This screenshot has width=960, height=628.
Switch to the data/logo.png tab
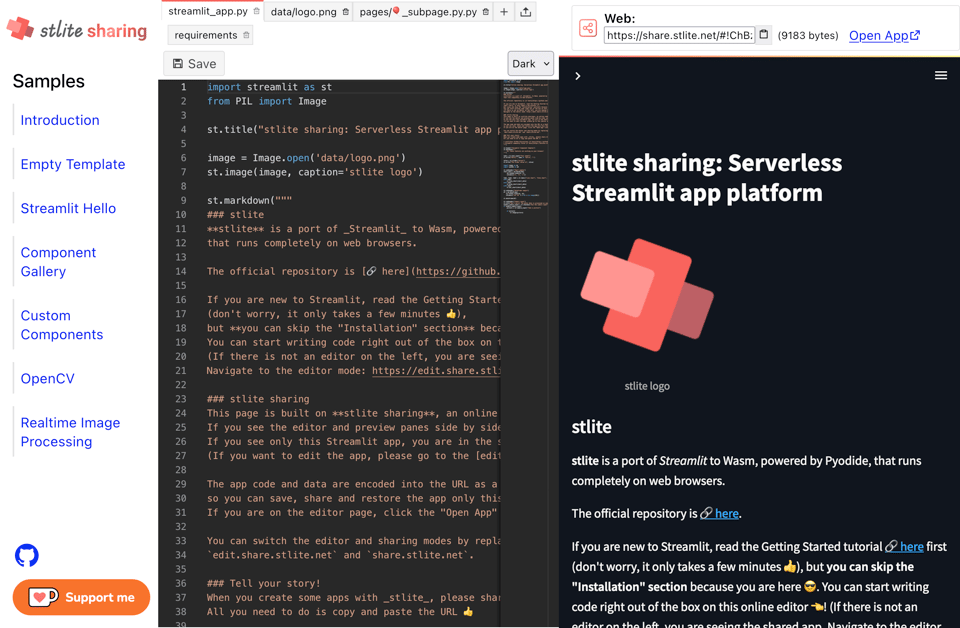[x=303, y=12]
